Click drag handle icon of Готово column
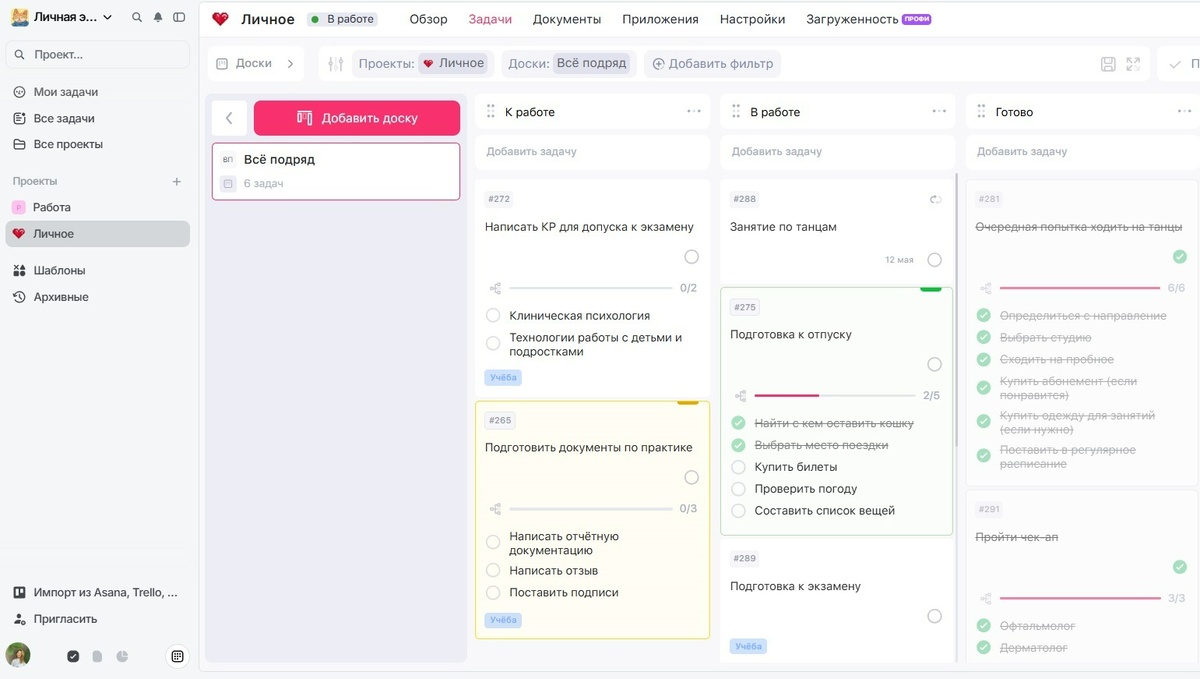1200x679 pixels. [981, 112]
